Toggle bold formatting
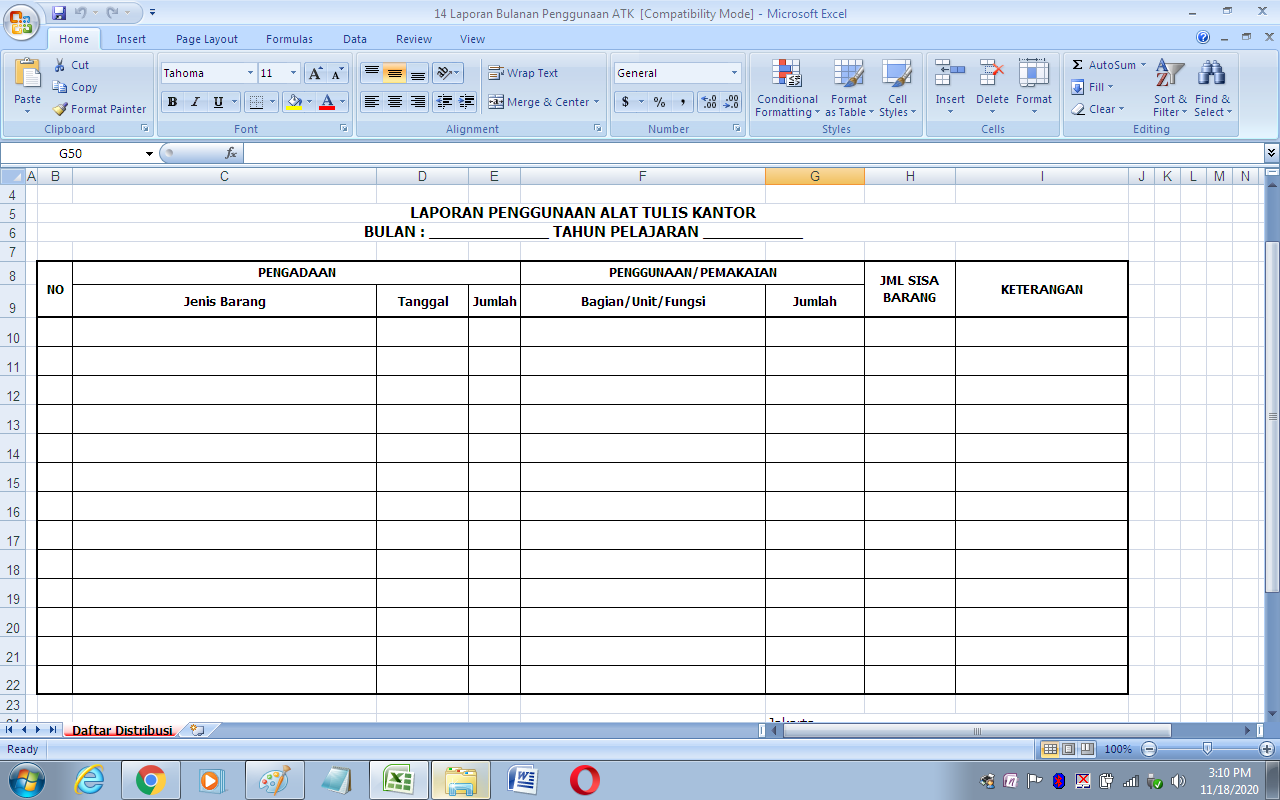 point(172,102)
